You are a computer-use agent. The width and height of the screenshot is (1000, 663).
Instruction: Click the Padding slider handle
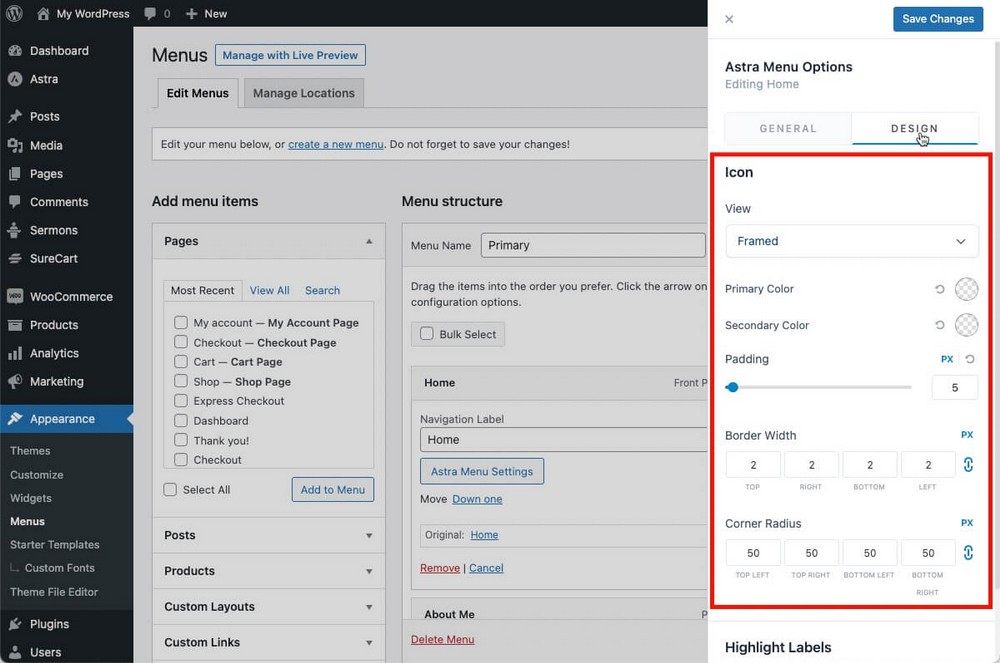click(732, 387)
